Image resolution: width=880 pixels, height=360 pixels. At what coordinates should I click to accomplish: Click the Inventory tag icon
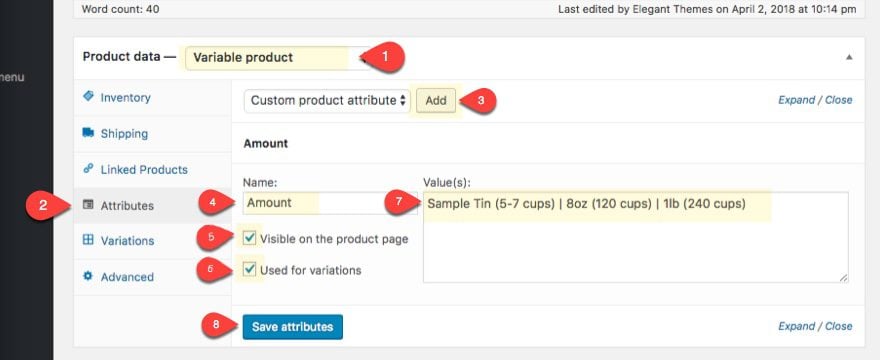(88, 97)
